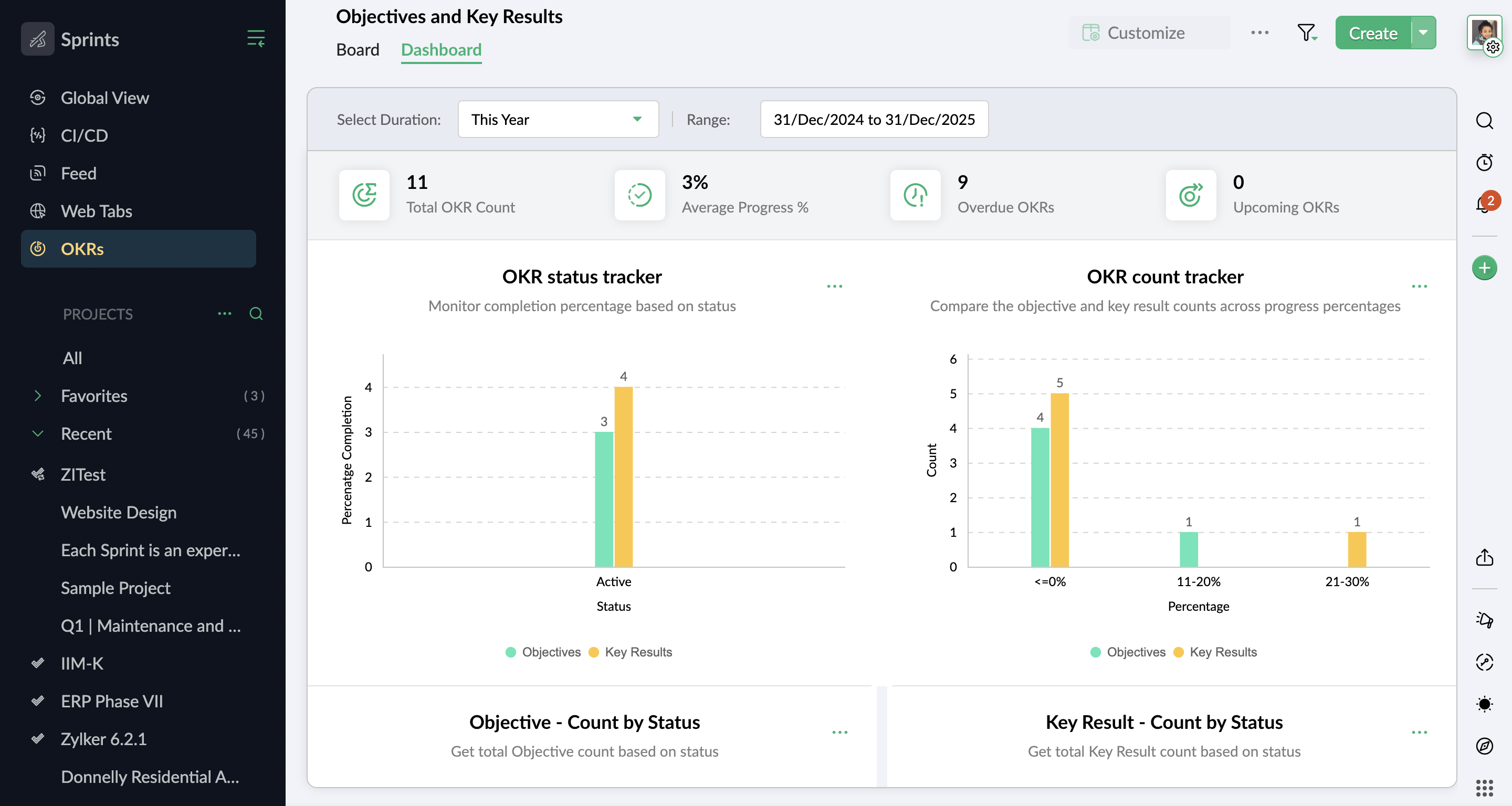Image resolution: width=1512 pixels, height=806 pixels.
Task: Click the Customize button
Action: pos(1149,33)
